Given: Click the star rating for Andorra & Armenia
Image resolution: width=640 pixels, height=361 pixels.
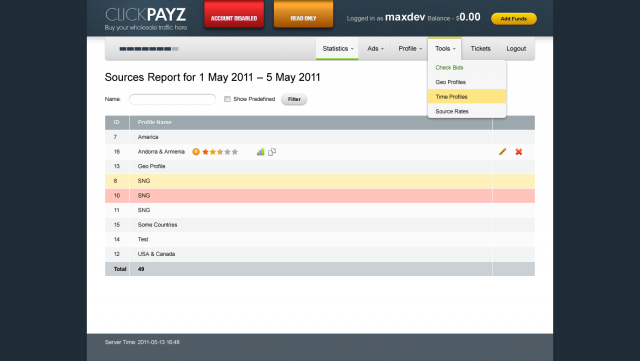Looking at the screenshot, I should [x=220, y=152].
